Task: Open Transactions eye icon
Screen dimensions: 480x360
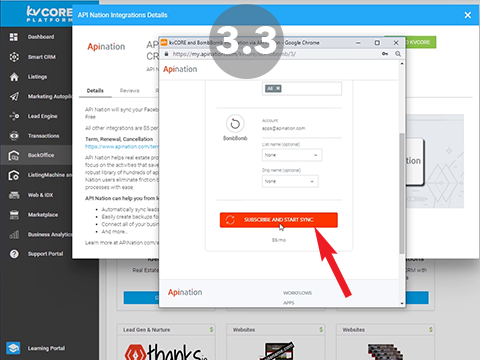Action: click(x=14, y=136)
